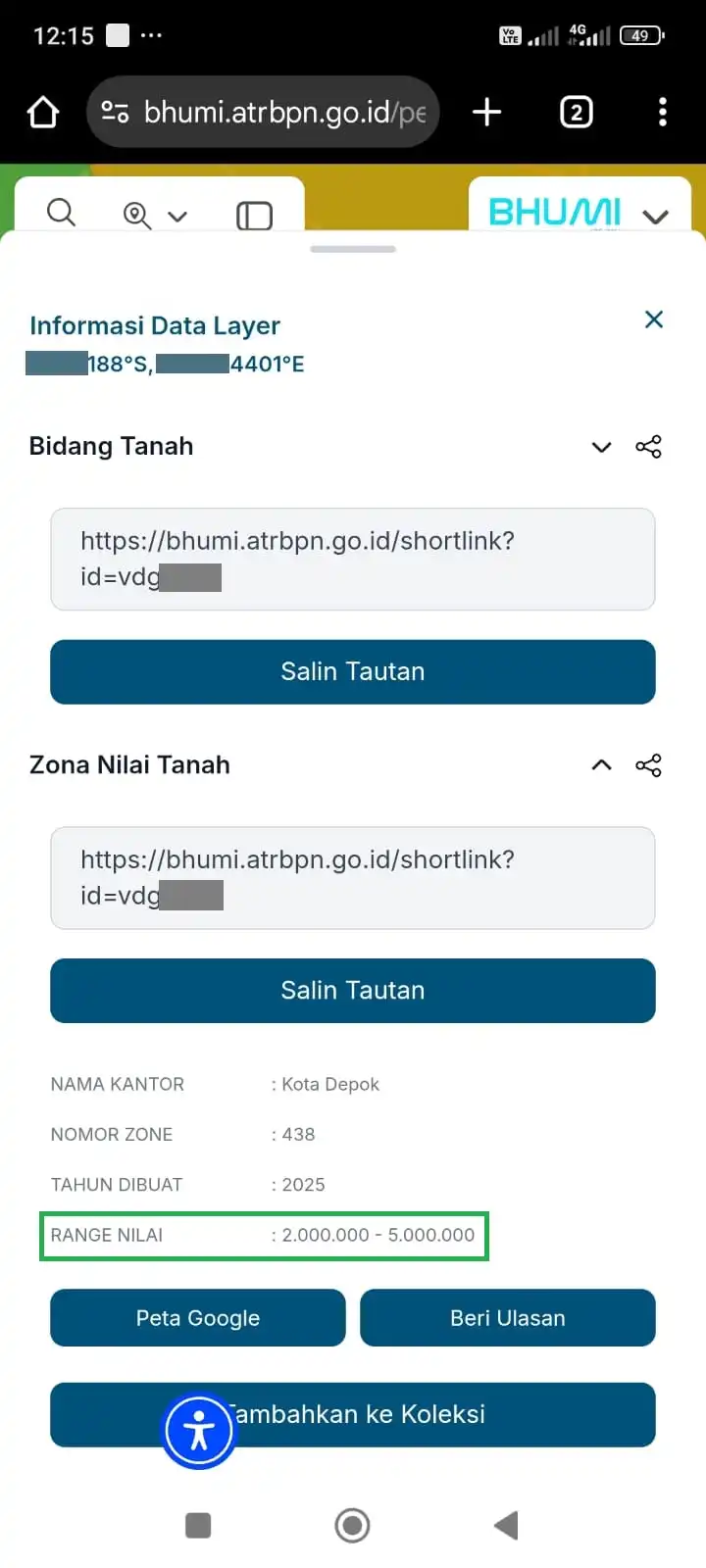Screen dimensions: 706x1568
Task: Toggle the side panel layout icon
Action: 254,216
